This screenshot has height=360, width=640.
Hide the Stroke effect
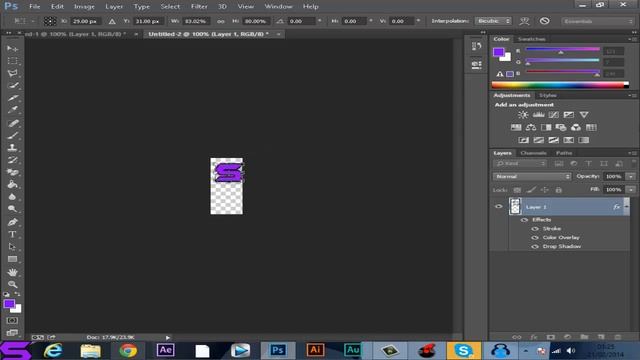535,229
